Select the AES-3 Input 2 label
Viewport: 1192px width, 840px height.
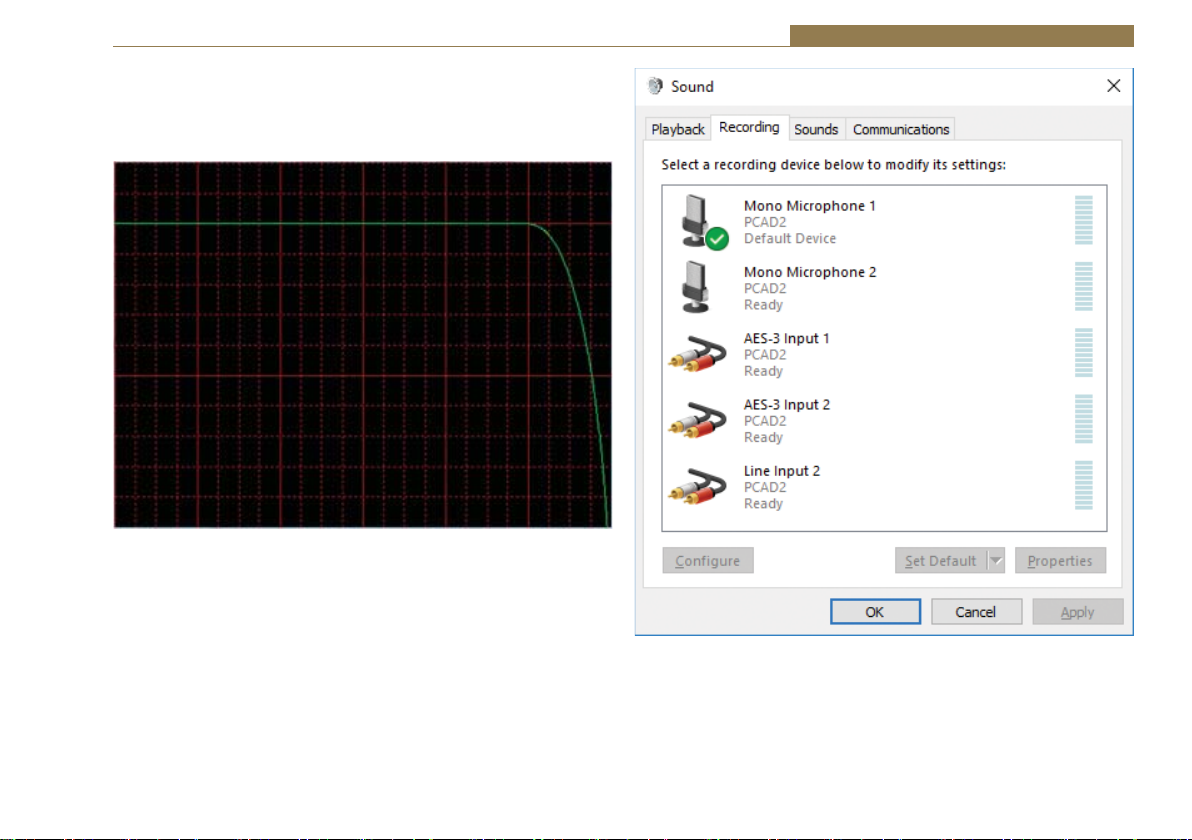(x=787, y=404)
